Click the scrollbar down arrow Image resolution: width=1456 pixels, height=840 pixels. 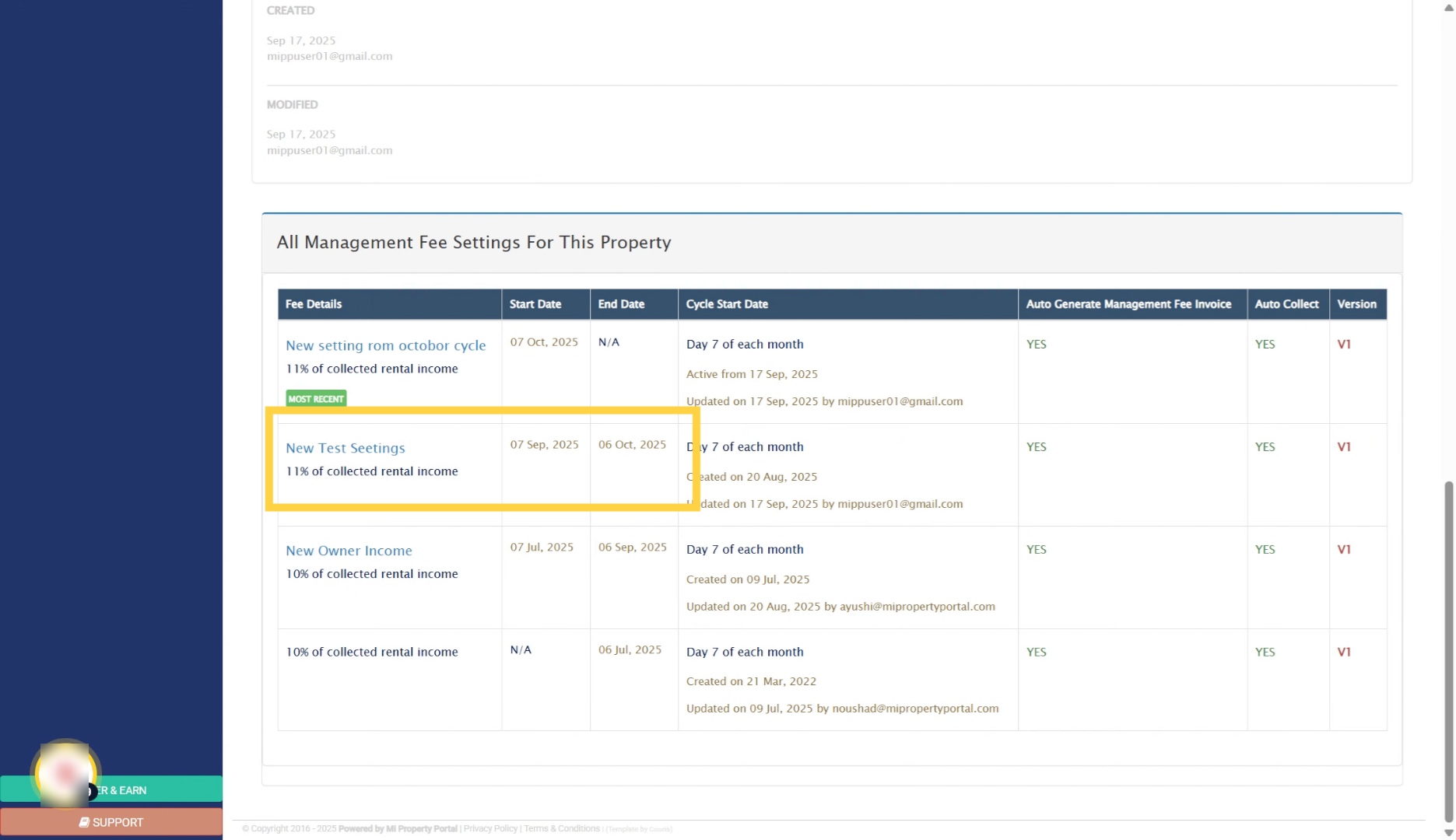[1448, 832]
